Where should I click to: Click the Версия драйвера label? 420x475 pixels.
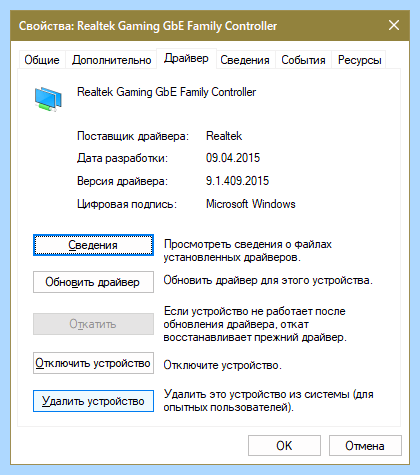click(122, 181)
